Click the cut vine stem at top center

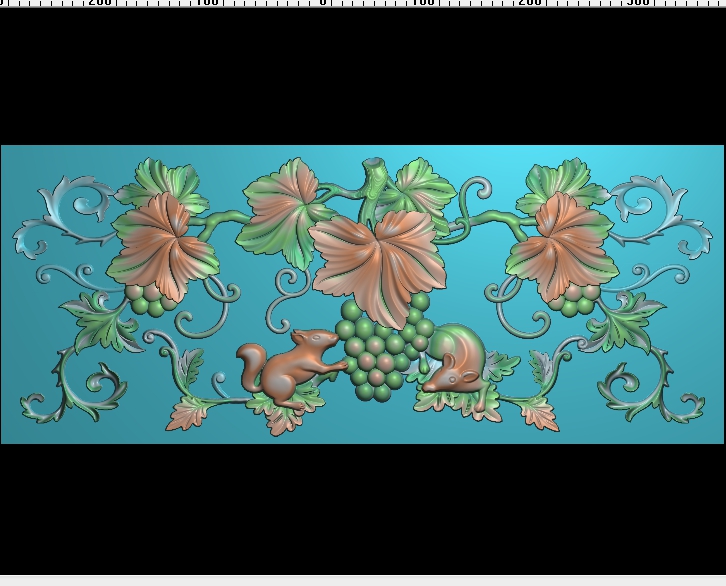tap(374, 187)
